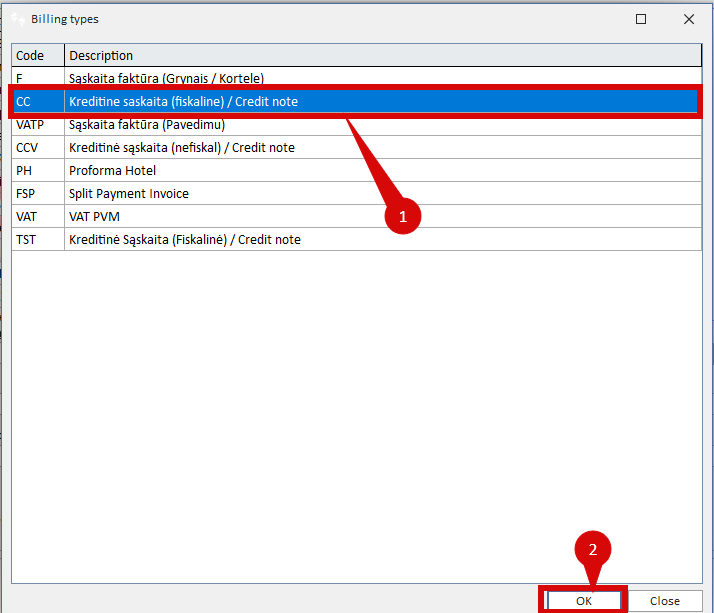The height and width of the screenshot is (613, 714).
Task: Click the CC code cell
Action: tap(38, 101)
